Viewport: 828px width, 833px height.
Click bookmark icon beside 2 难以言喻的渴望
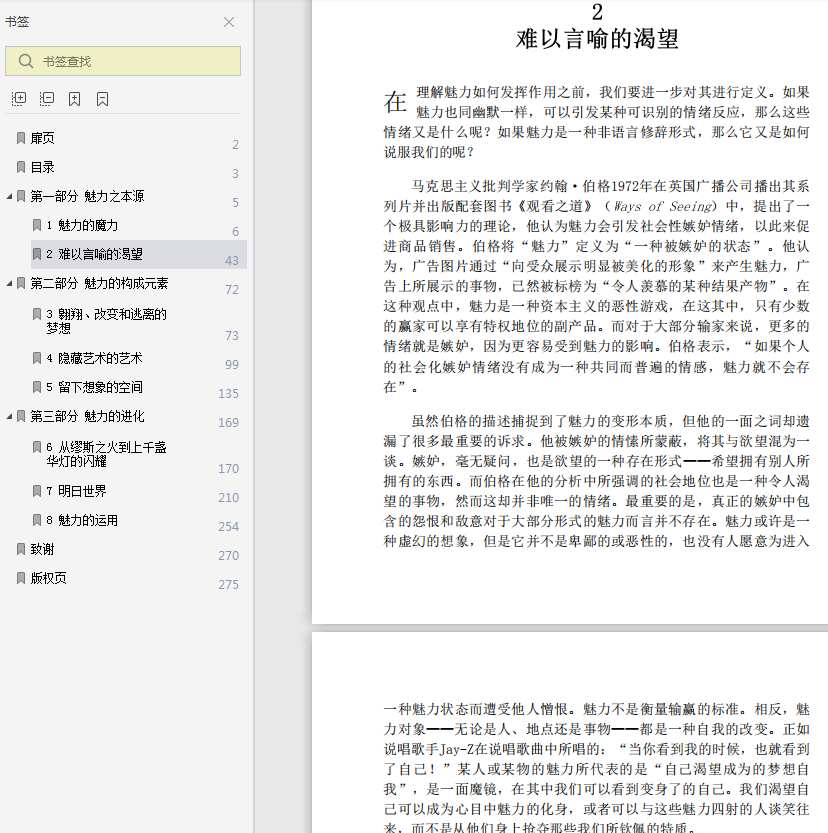pyautogui.click(x=37, y=254)
